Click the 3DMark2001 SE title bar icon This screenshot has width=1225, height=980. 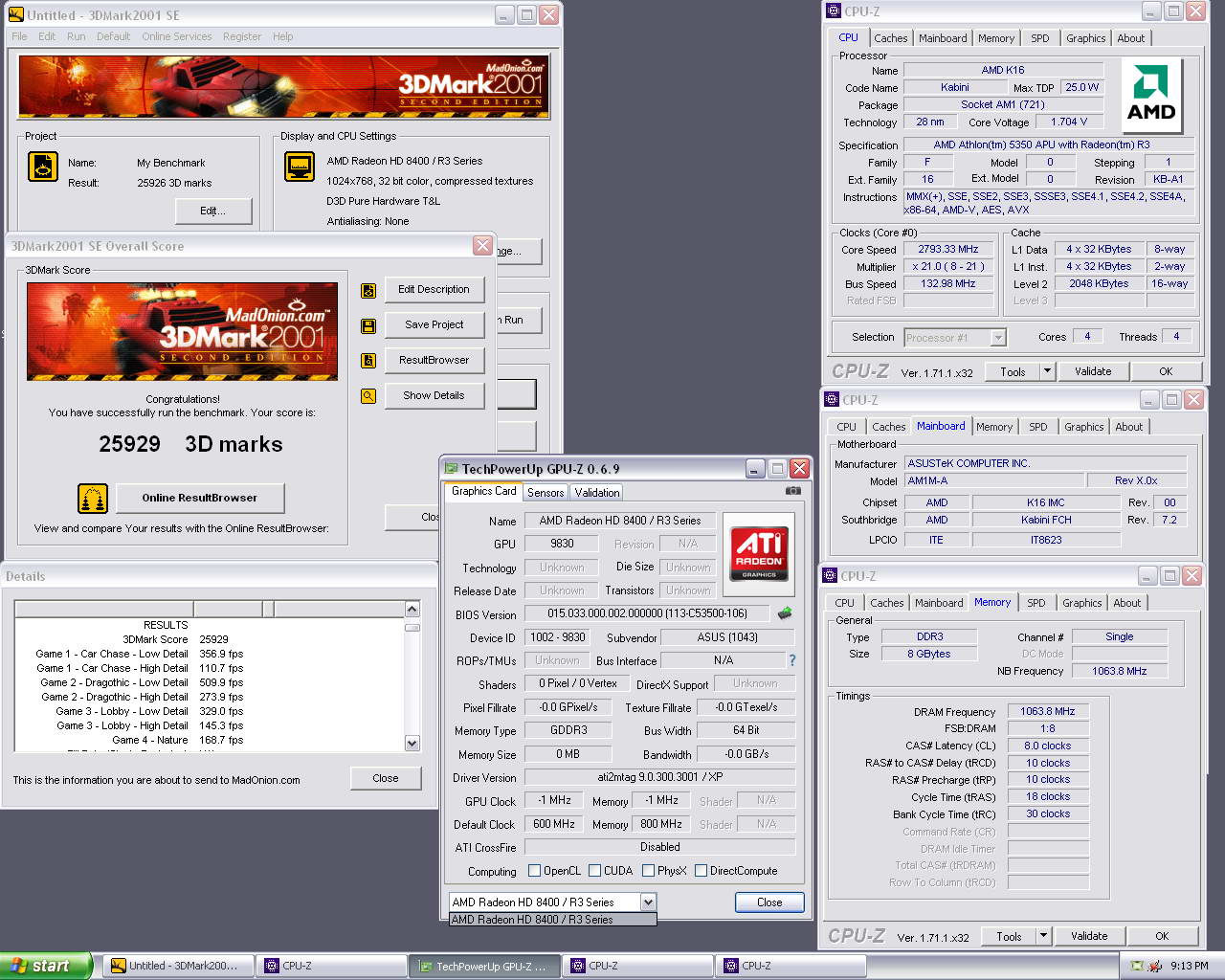click(x=15, y=15)
